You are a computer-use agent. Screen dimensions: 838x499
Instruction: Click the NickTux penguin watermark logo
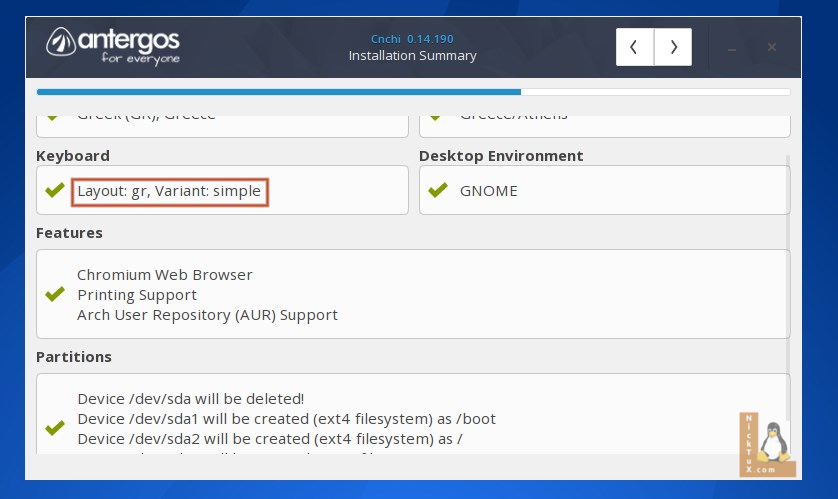pyautogui.click(x=767, y=445)
